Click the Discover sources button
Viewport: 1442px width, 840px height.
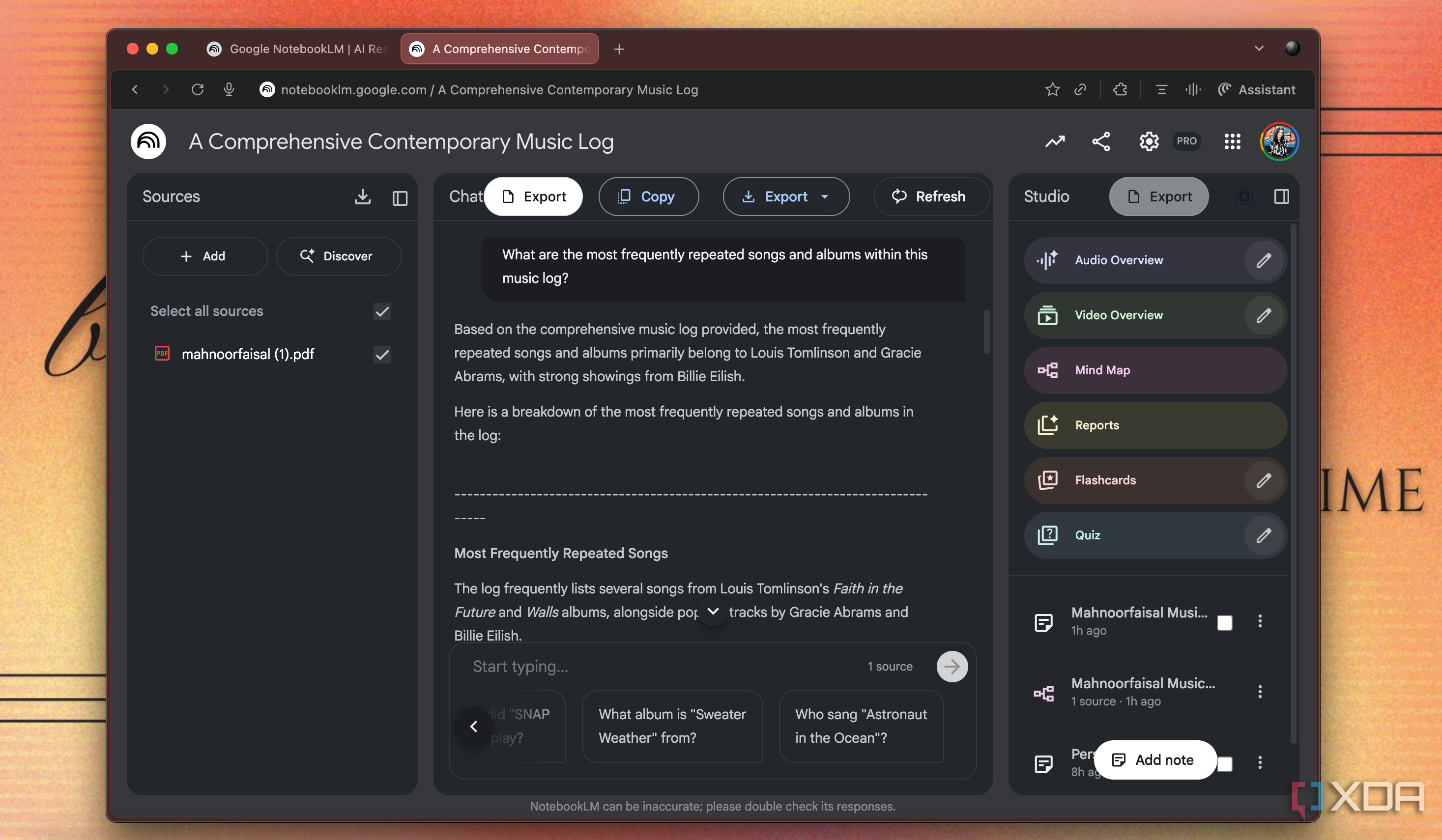(x=339, y=256)
